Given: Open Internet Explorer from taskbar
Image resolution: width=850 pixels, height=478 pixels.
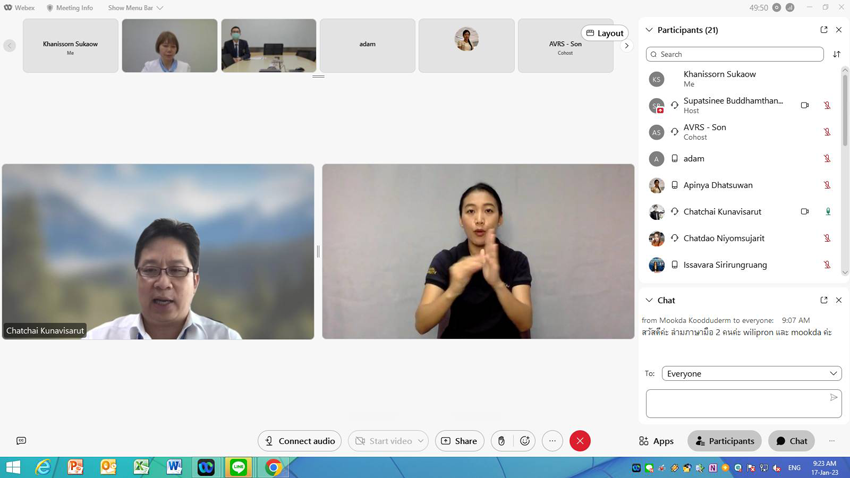Looking at the screenshot, I should click(43, 467).
